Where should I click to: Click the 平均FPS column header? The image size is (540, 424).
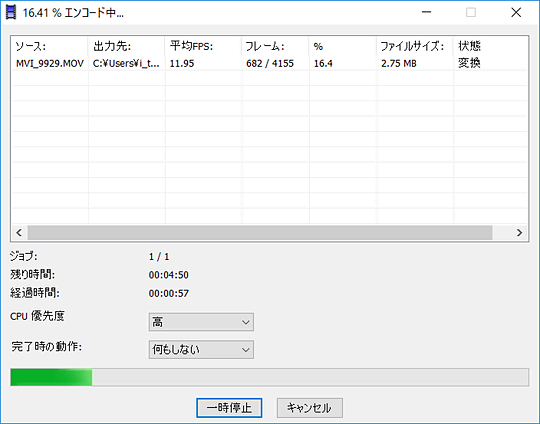203,46
